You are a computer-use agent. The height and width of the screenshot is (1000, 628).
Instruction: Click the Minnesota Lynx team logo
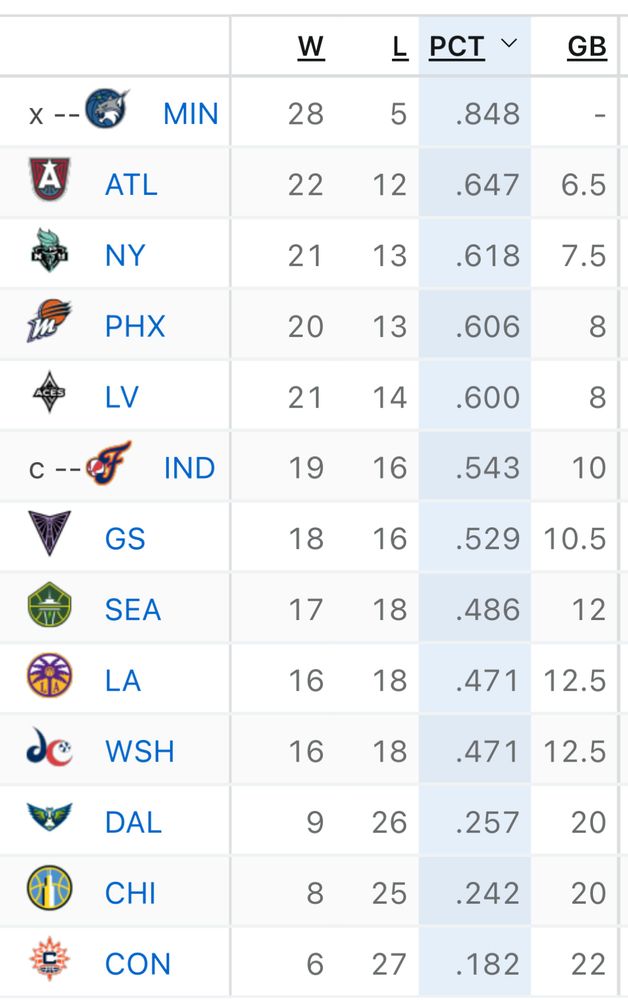pos(107,109)
